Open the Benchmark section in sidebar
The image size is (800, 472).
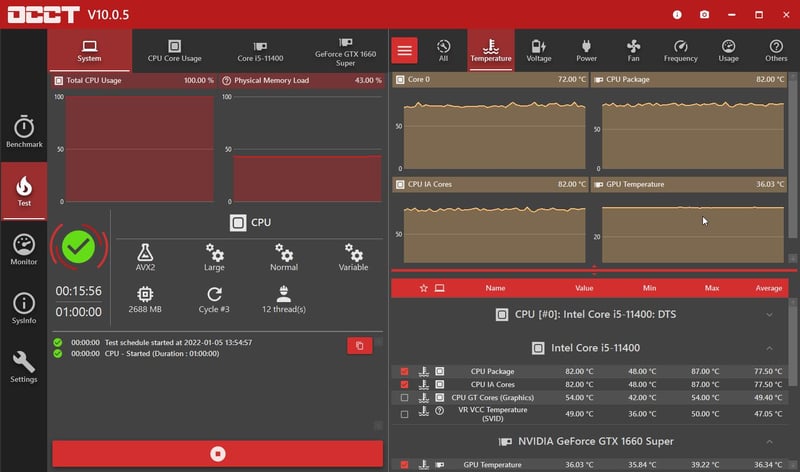(x=24, y=131)
